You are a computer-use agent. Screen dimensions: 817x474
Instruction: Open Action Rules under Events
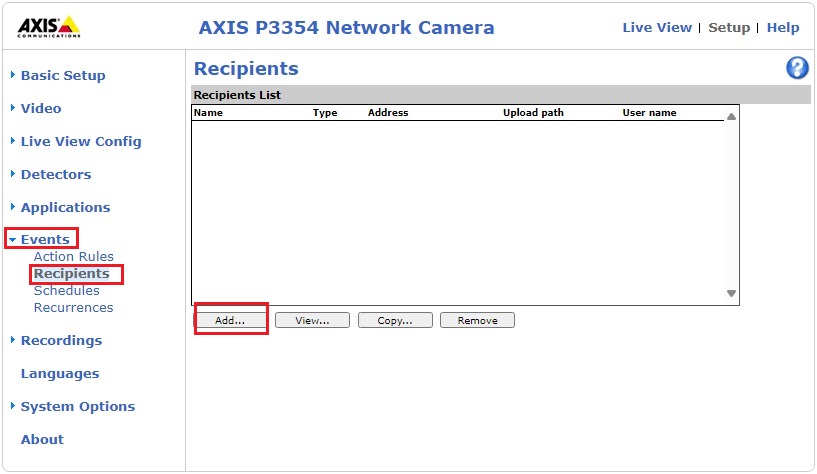73,257
